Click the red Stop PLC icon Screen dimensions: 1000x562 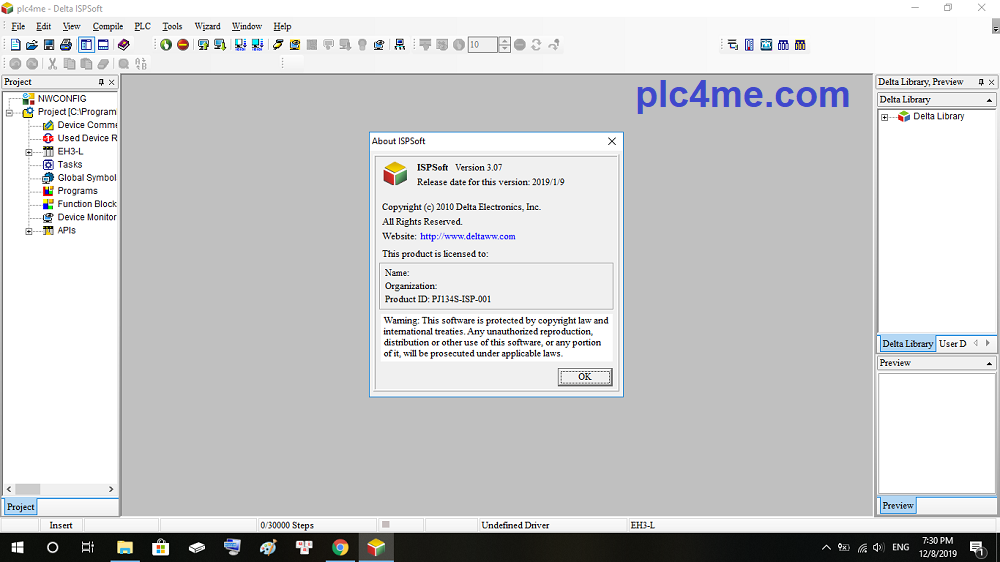183,45
